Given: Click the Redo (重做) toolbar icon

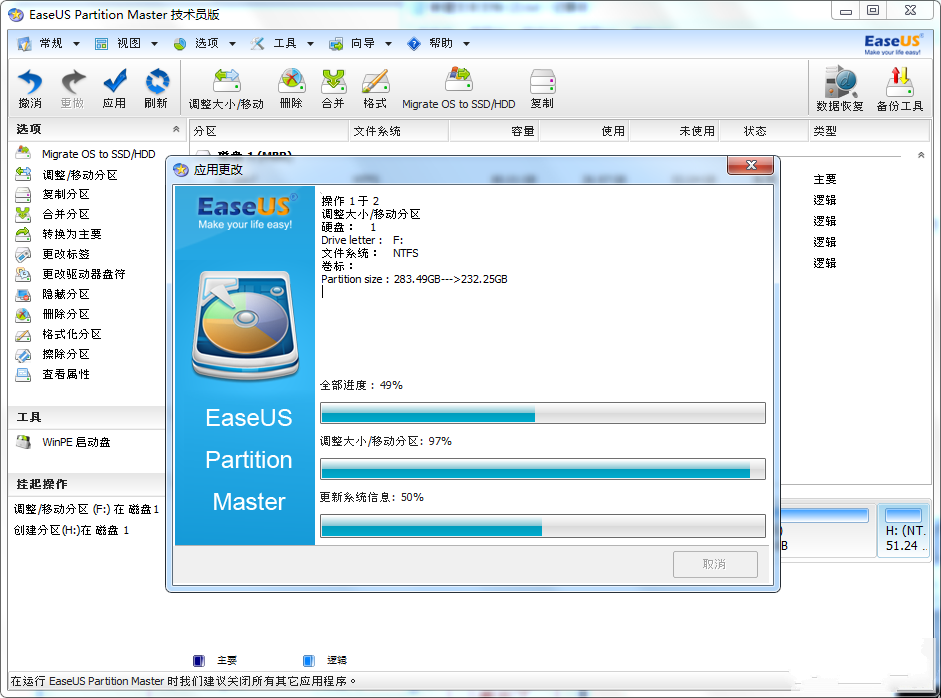Looking at the screenshot, I should pyautogui.click(x=73, y=88).
